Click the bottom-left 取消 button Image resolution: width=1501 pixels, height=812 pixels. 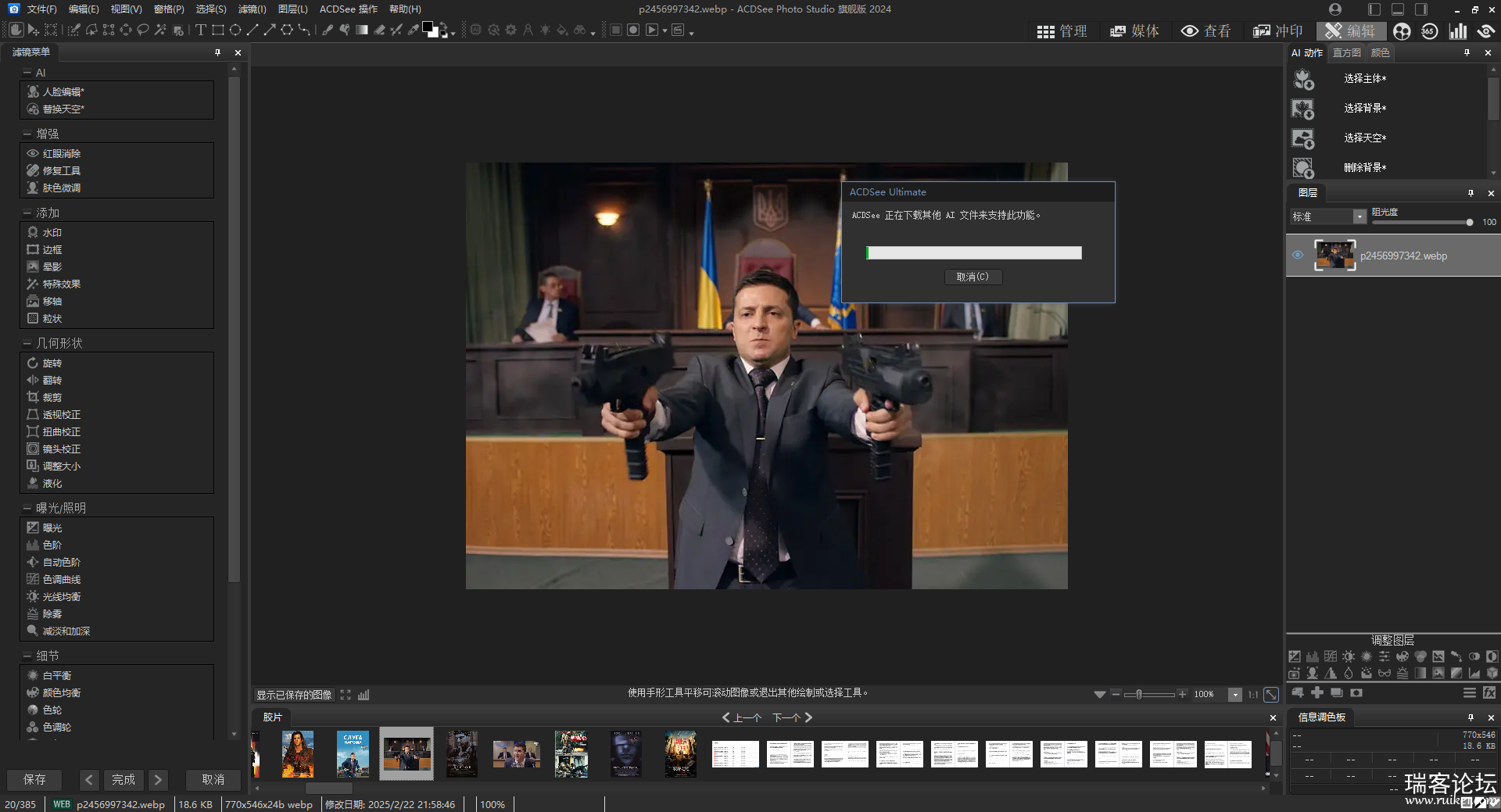[x=213, y=779]
